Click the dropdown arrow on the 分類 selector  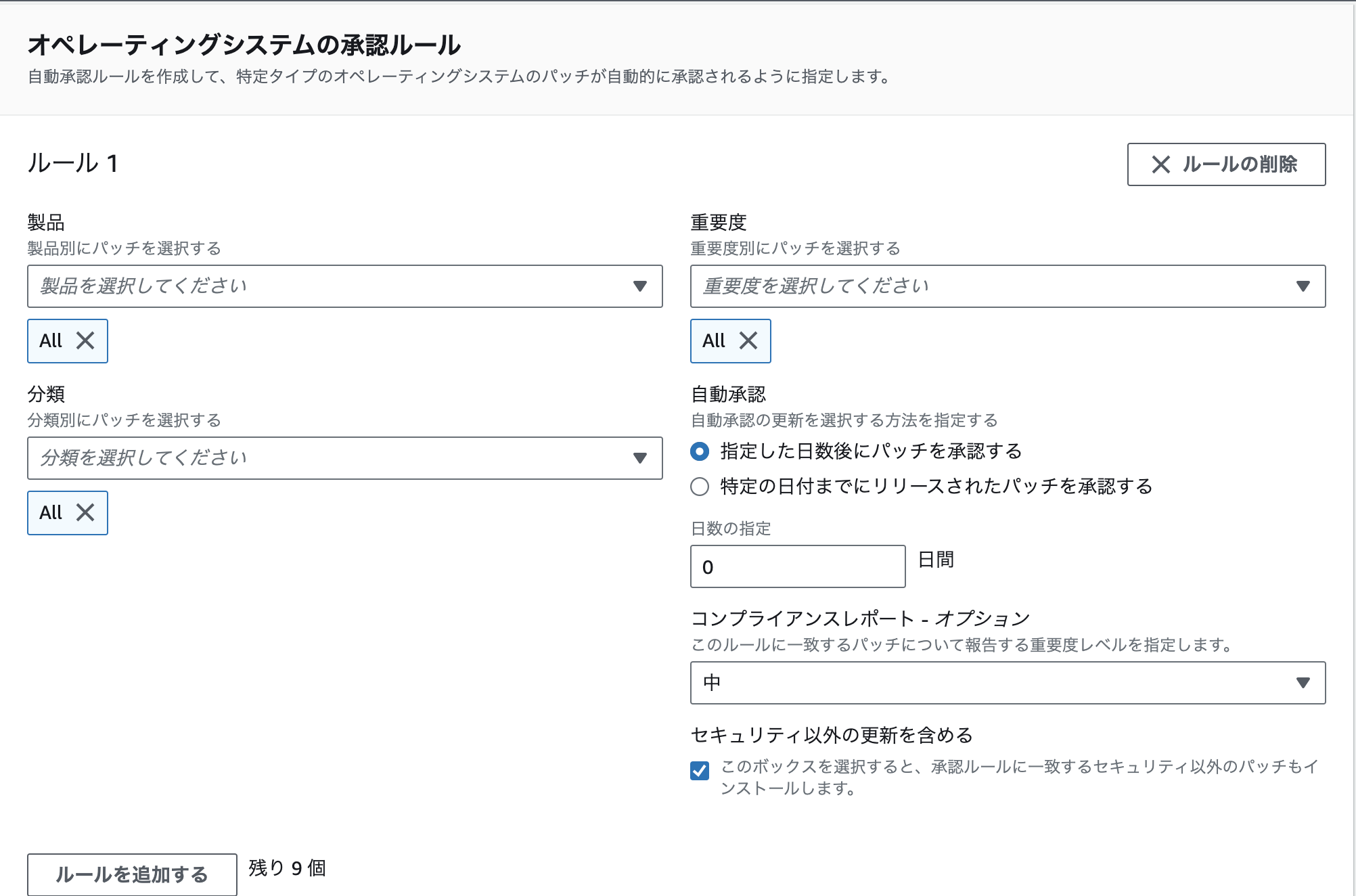[639, 458]
